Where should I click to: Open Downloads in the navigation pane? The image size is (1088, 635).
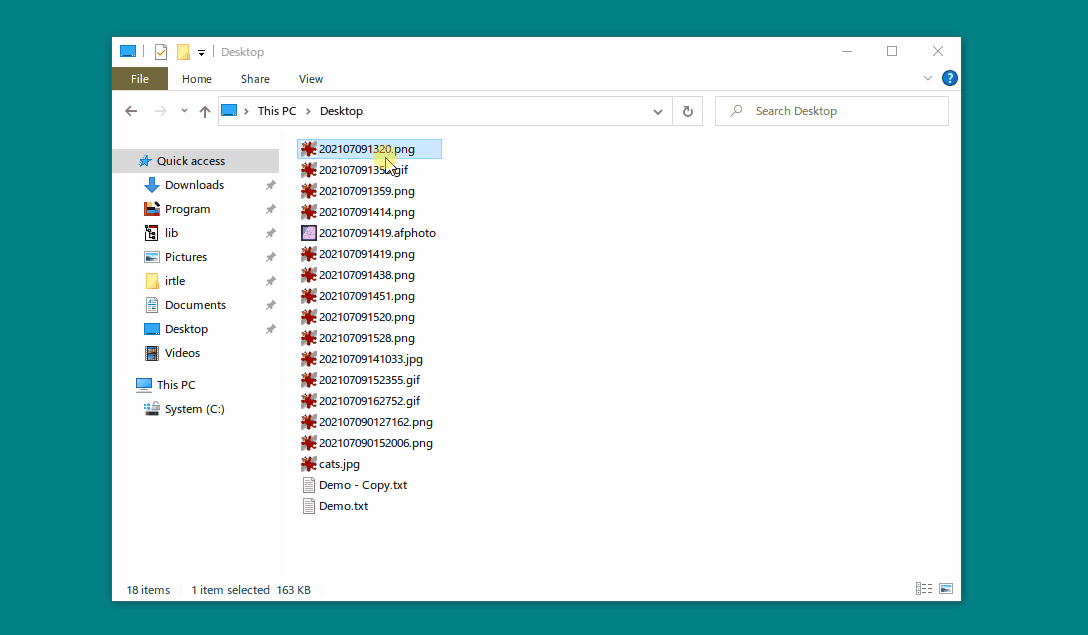196,185
